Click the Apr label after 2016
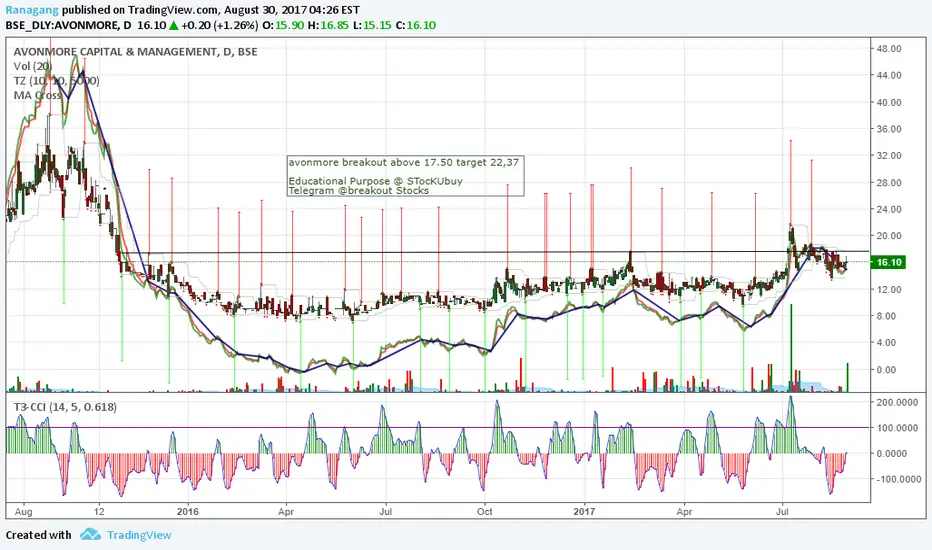This screenshot has height=550, width=932. pyautogui.click(x=286, y=511)
